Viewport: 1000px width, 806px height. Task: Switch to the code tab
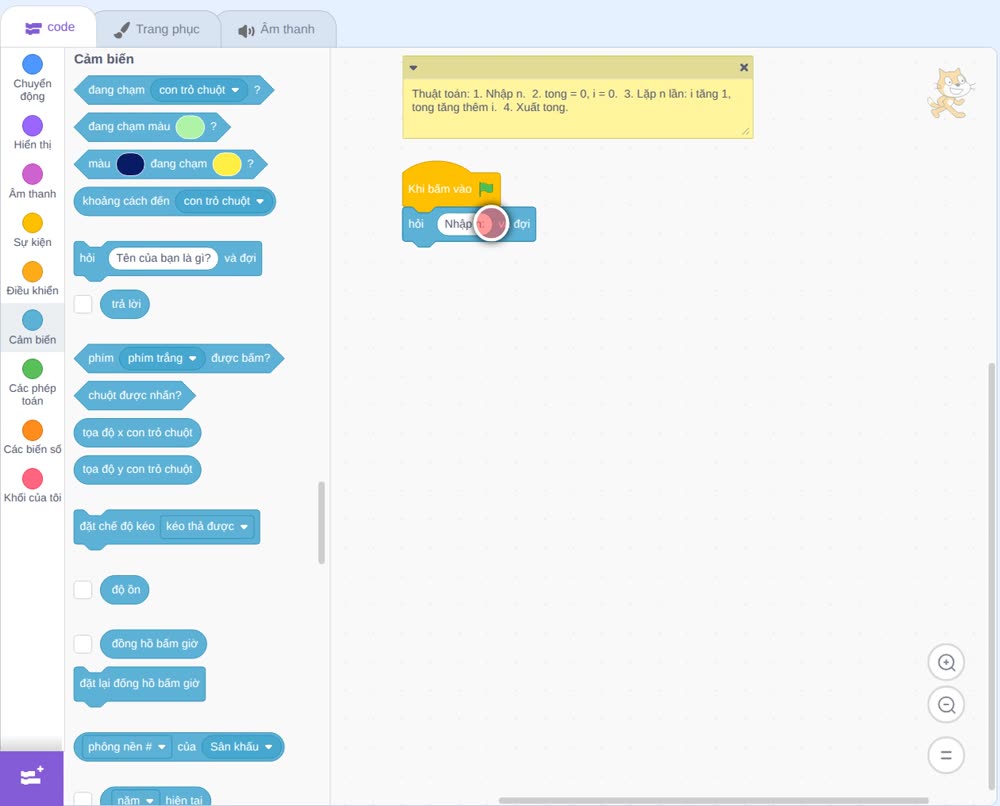point(49,27)
